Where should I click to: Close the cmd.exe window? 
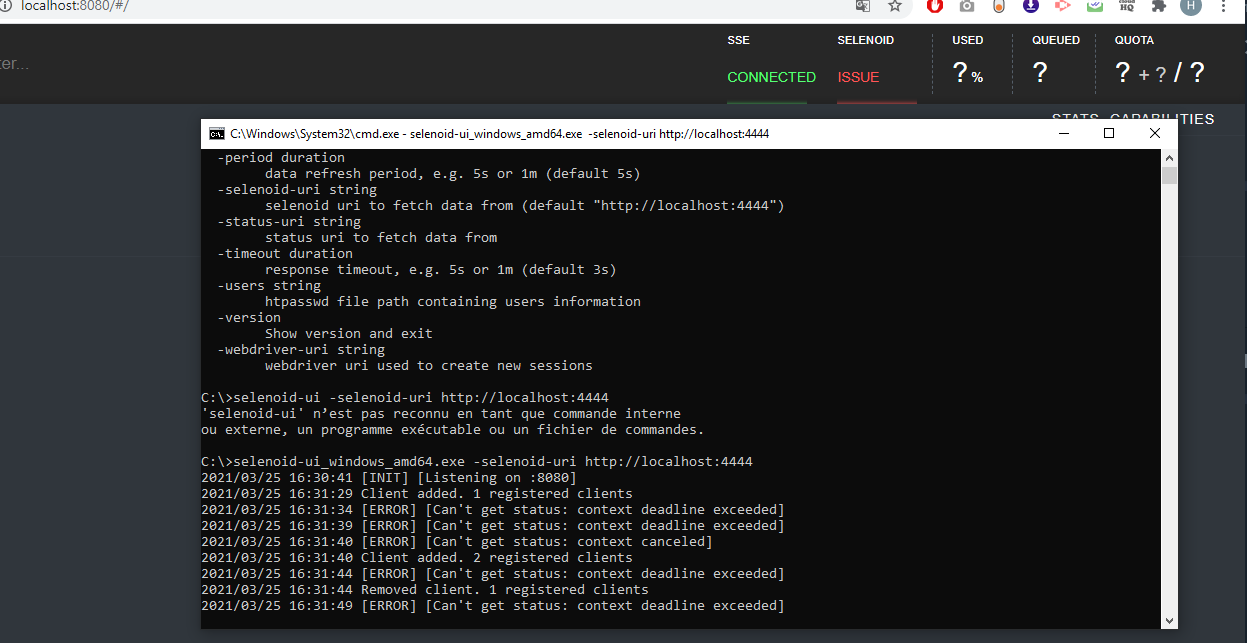pyautogui.click(x=1155, y=134)
